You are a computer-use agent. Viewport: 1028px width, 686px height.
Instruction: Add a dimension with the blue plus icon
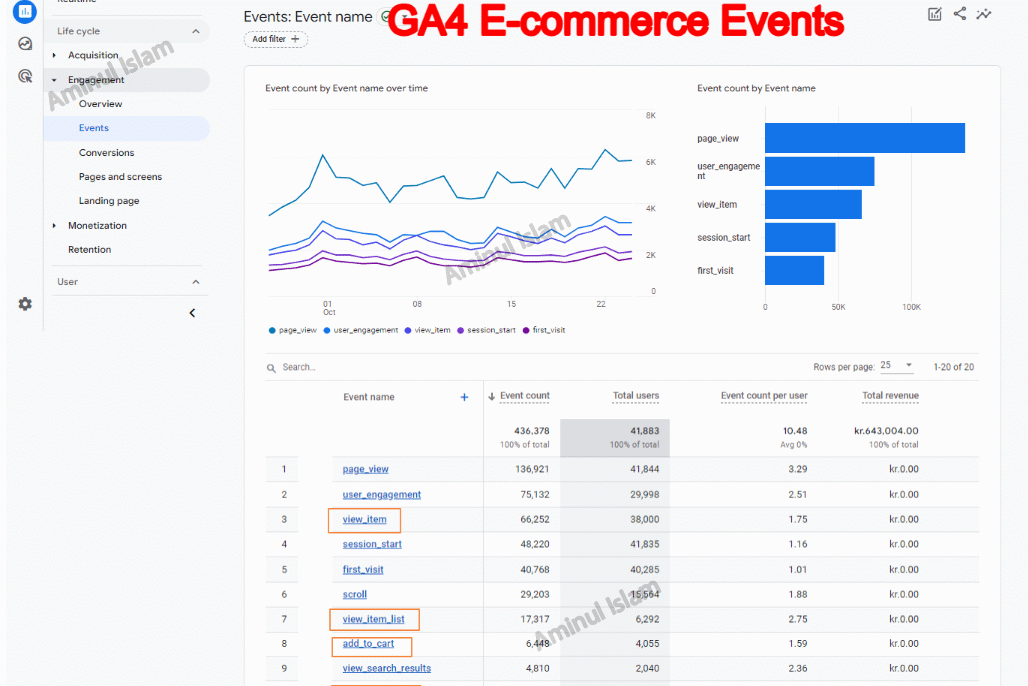click(x=464, y=397)
